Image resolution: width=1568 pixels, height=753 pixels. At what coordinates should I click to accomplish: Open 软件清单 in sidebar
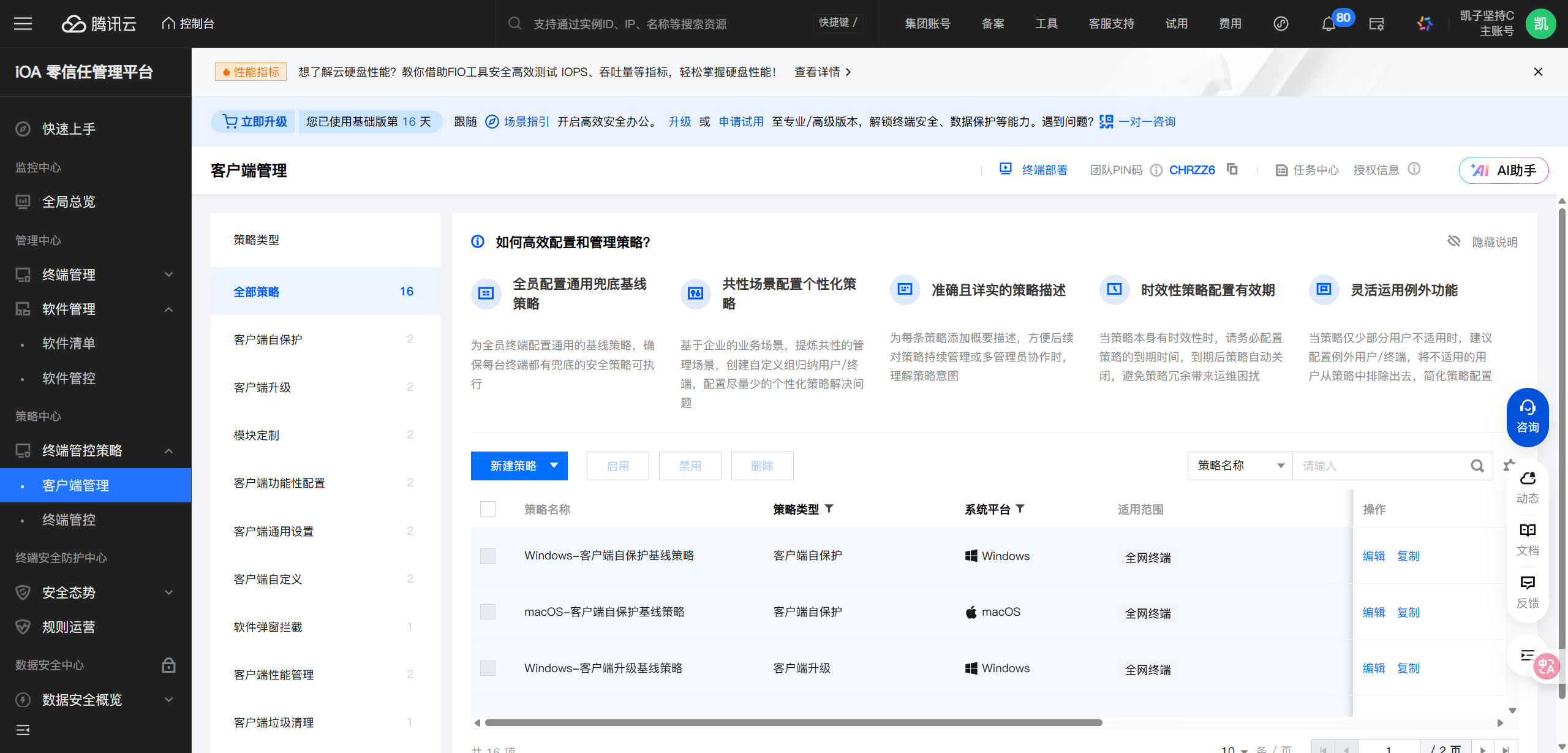coord(69,343)
